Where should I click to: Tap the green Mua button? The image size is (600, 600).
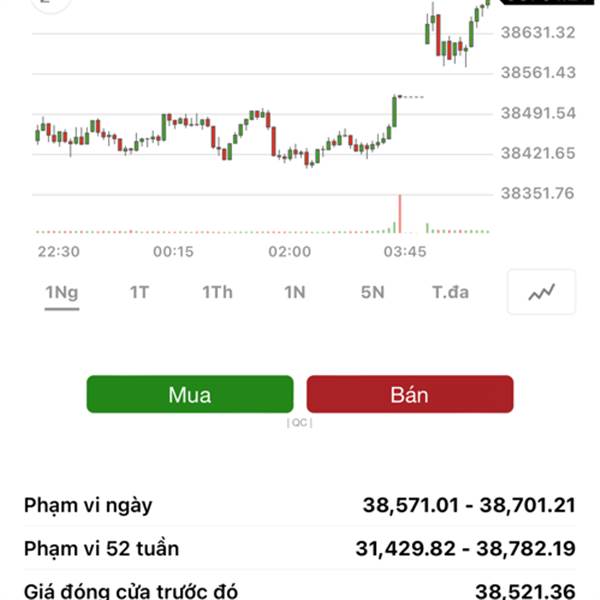click(190, 394)
